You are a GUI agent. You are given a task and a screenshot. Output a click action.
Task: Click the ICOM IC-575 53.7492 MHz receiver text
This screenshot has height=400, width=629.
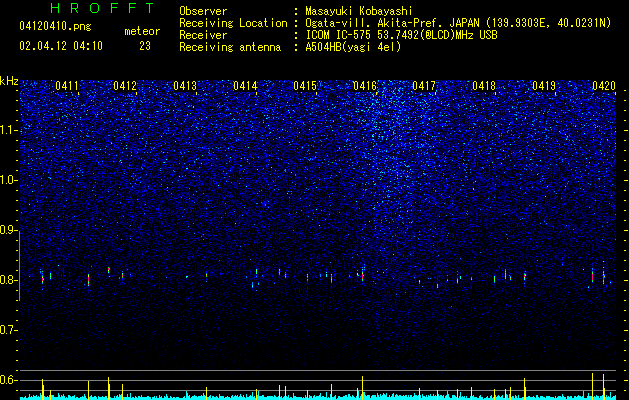click(x=401, y=35)
